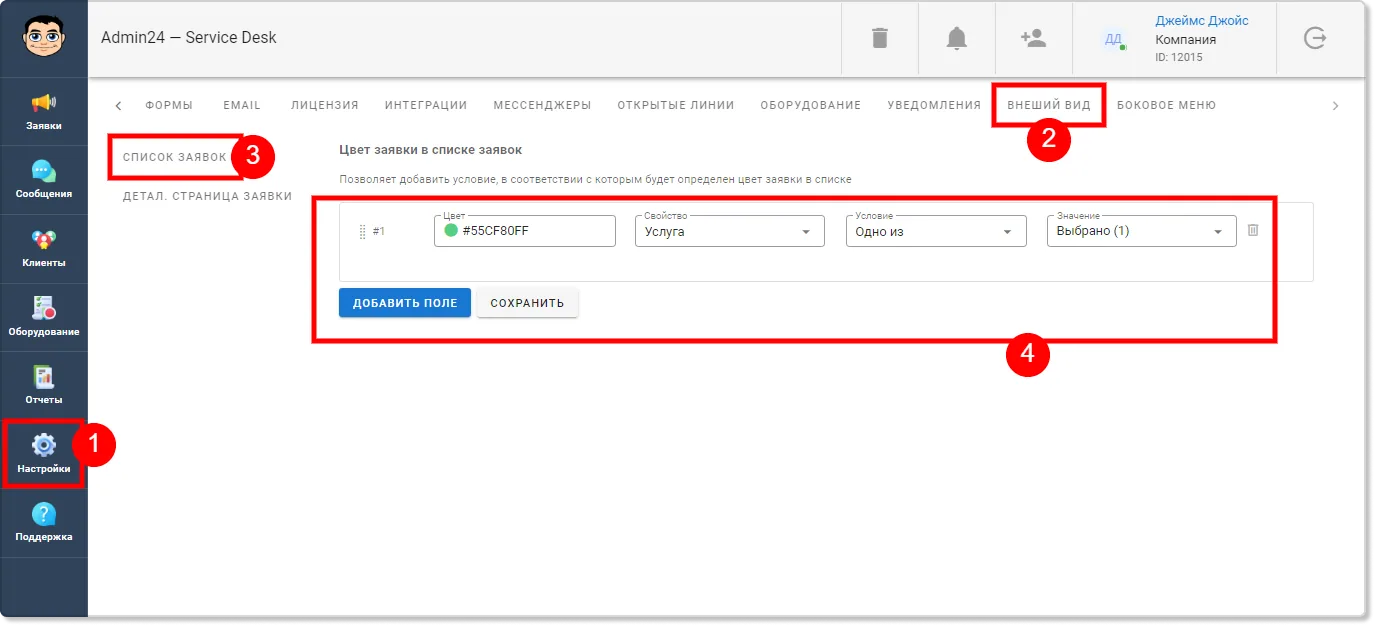Viewport: 1374px width, 625px height.
Task: Click the Добавить поле button
Action: (x=405, y=303)
